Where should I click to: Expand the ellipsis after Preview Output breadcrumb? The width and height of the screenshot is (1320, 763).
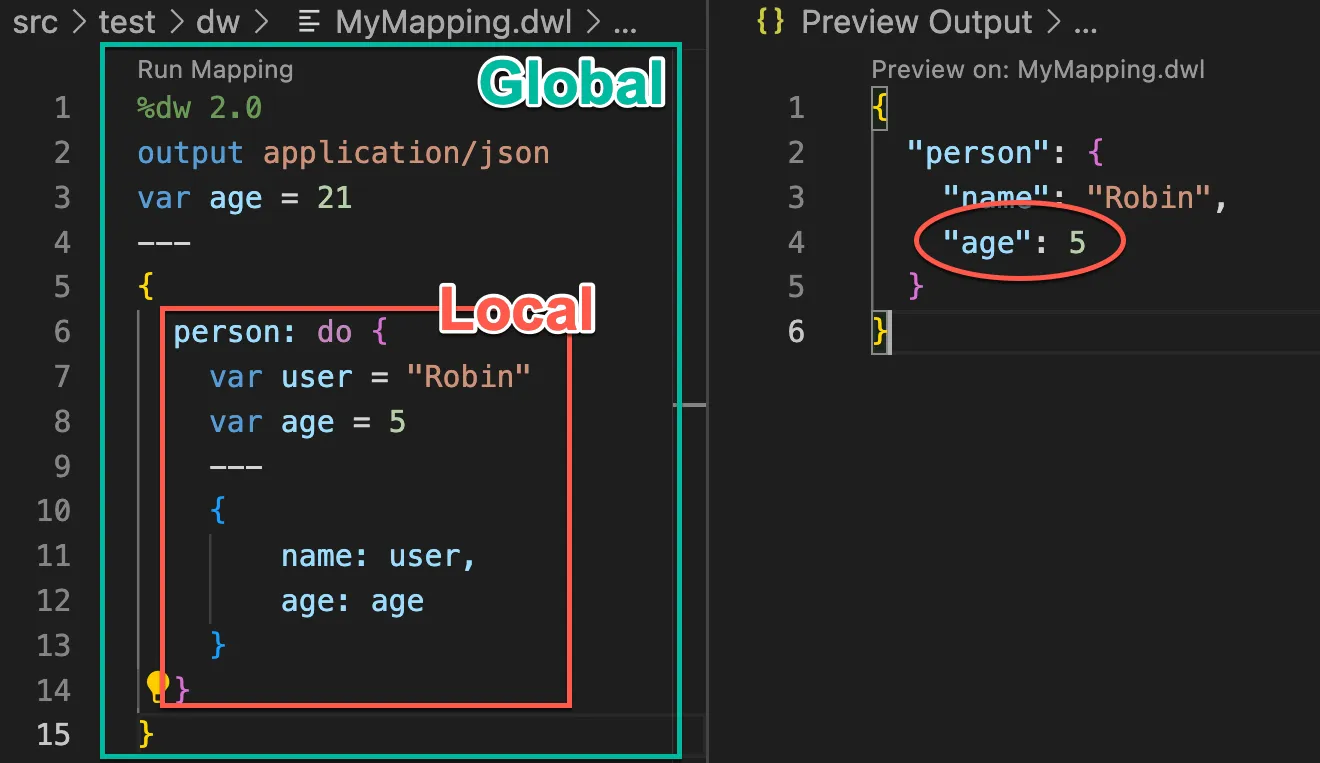pyautogui.click(x=1083, y=28)
